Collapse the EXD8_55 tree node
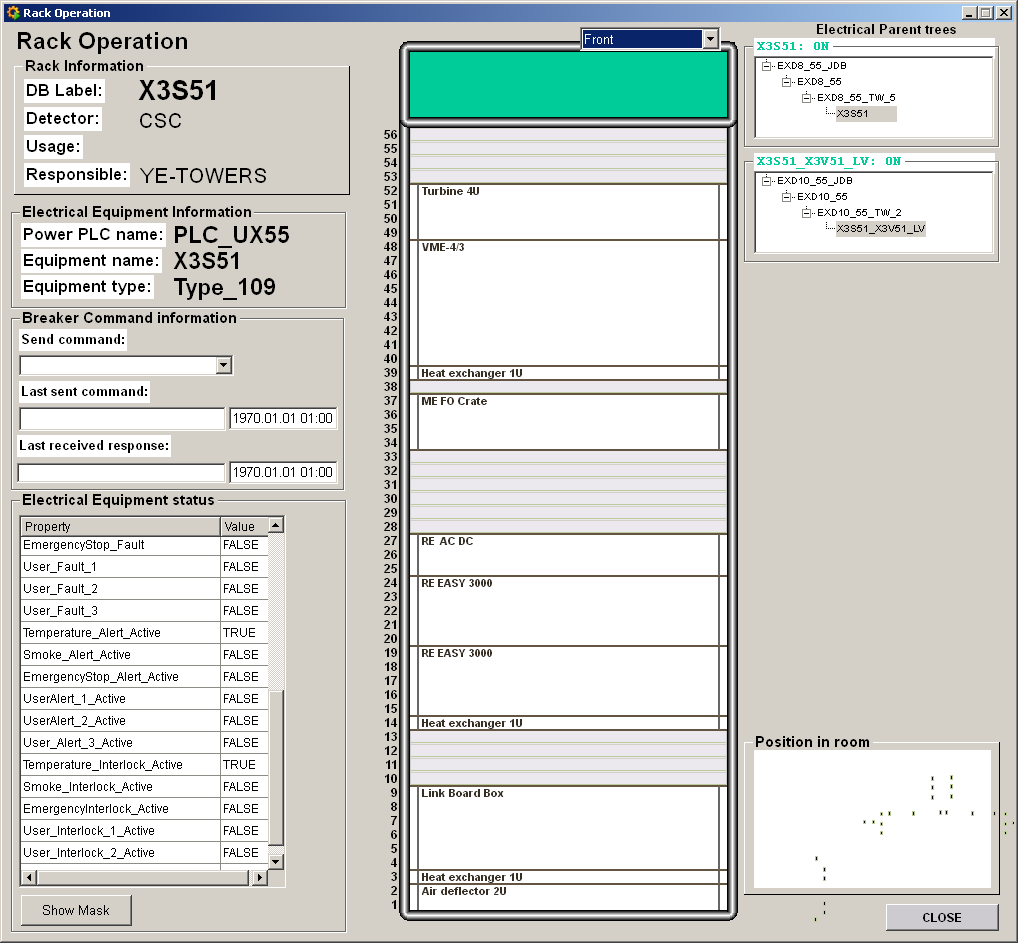This screenshot has height=943, width=1018. [x=787, y=82]
